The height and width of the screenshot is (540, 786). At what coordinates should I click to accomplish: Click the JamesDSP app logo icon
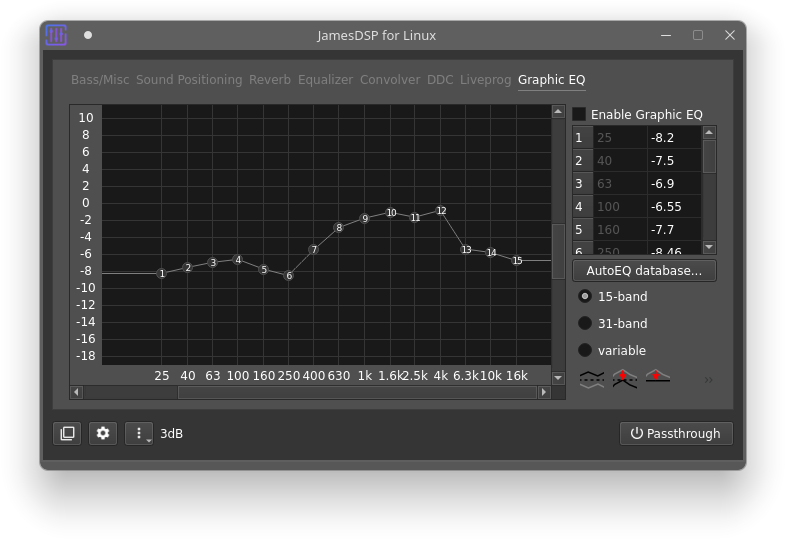click(x=56, y=35)
